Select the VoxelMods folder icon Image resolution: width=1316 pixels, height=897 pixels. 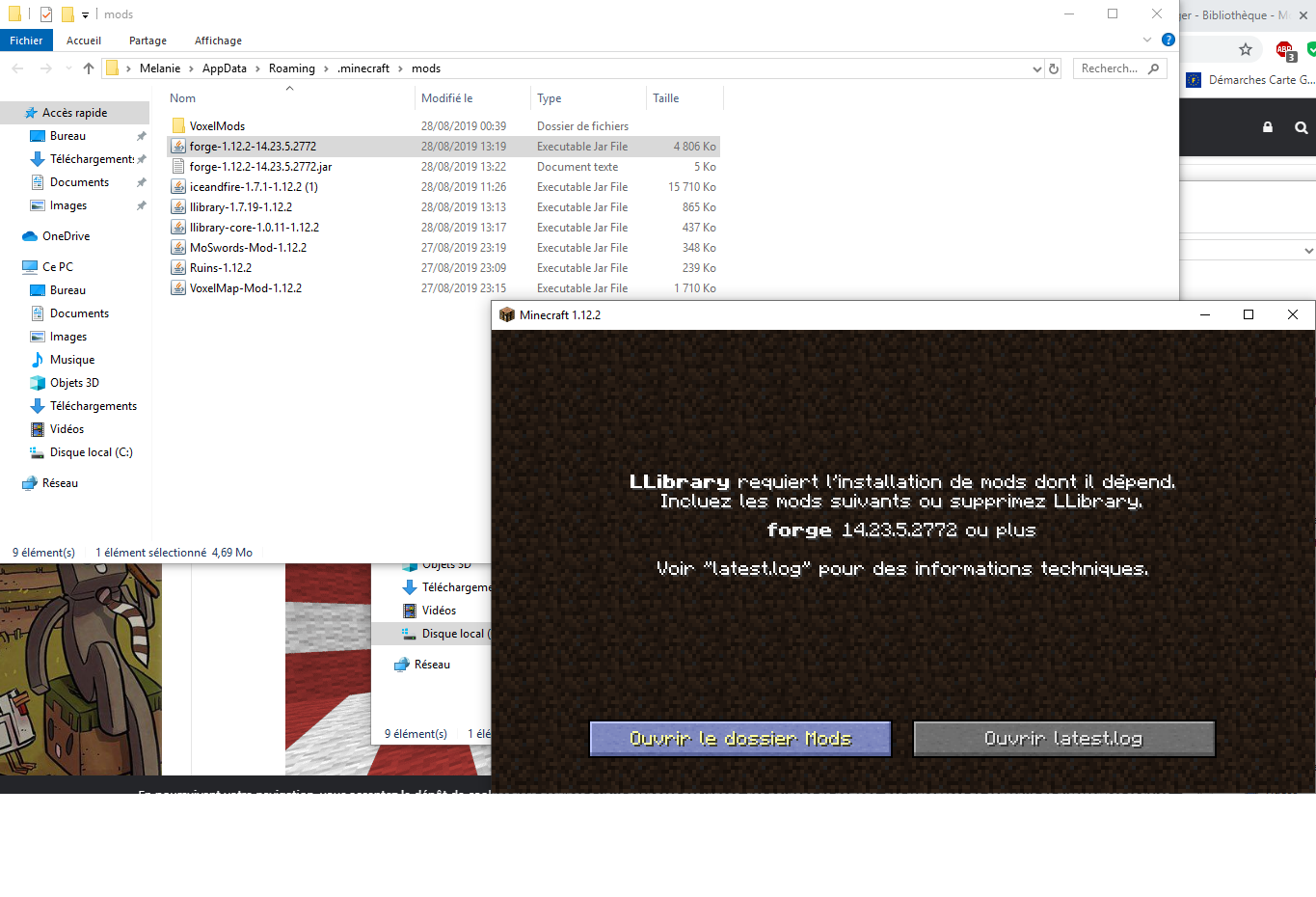click(x=178, y=126)
